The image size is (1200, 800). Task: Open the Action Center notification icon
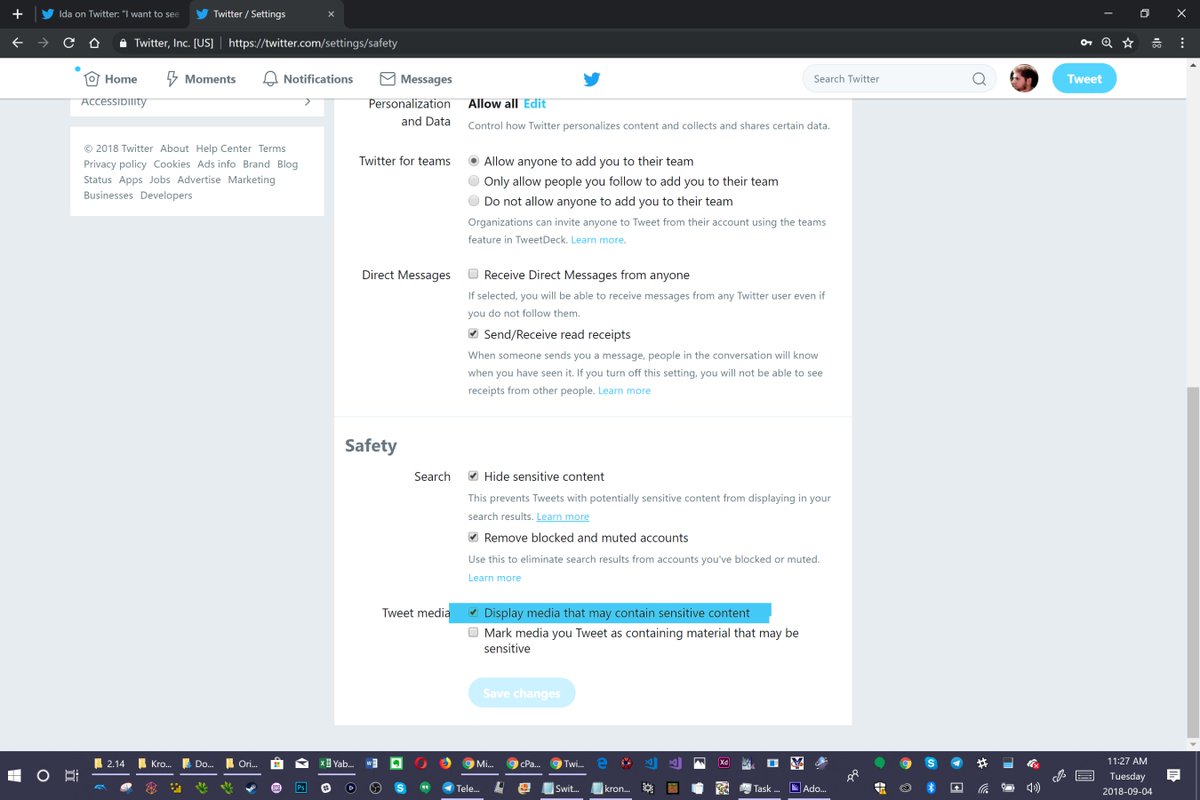click(x=1173, y=775)
